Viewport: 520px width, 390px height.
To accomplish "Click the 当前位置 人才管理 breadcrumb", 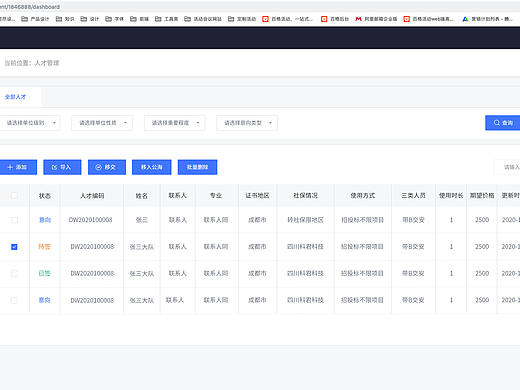I will (32, 63).
